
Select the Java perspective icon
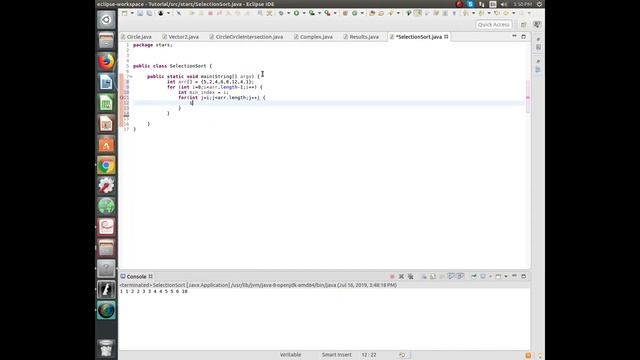point(537,25)
